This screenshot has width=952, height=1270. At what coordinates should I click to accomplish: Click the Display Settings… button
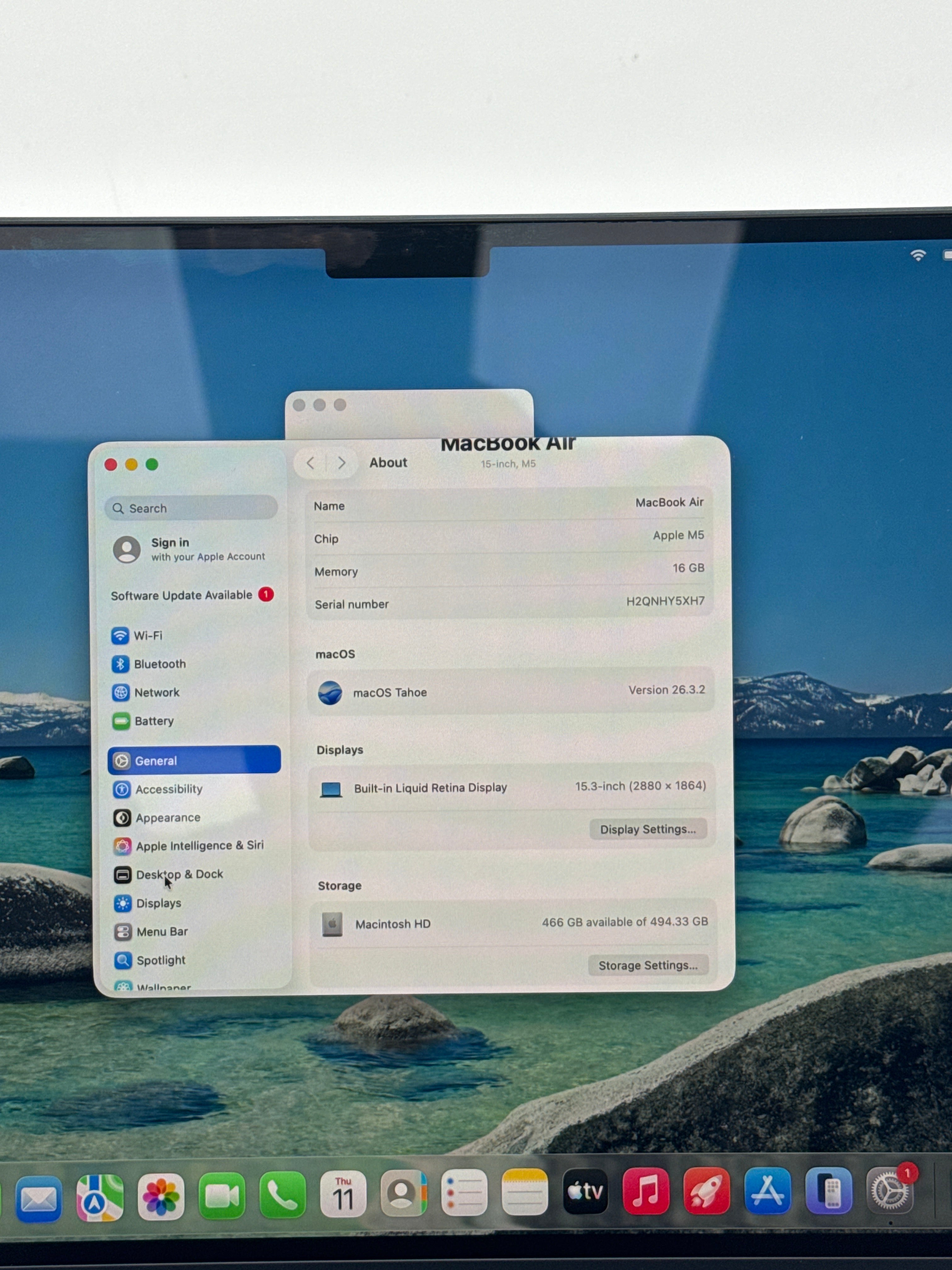648,829
